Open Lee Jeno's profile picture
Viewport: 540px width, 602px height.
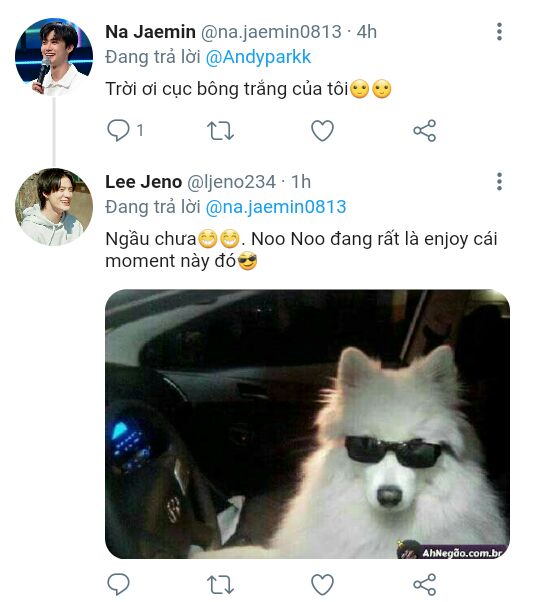pos(54,207)
